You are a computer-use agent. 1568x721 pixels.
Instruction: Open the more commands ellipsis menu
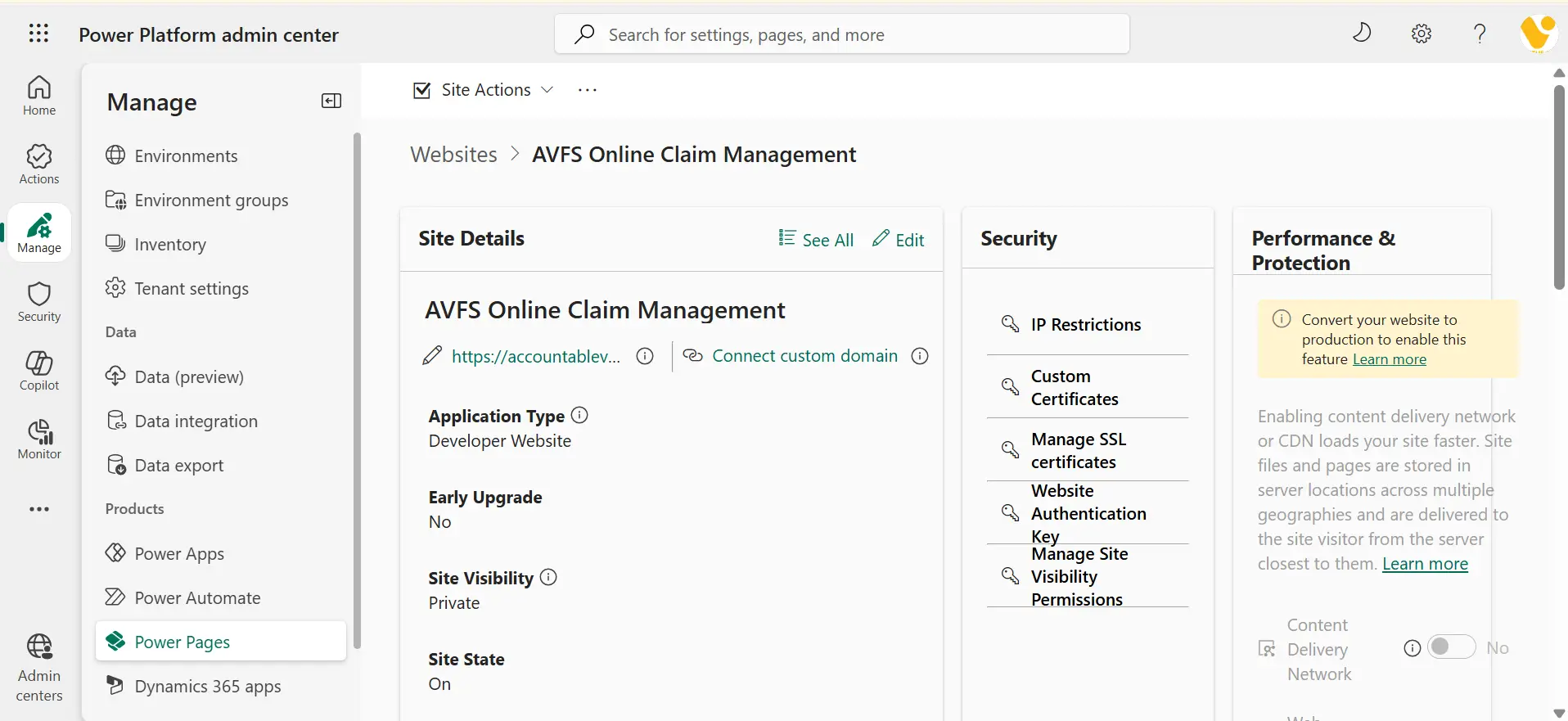point(588,90)
